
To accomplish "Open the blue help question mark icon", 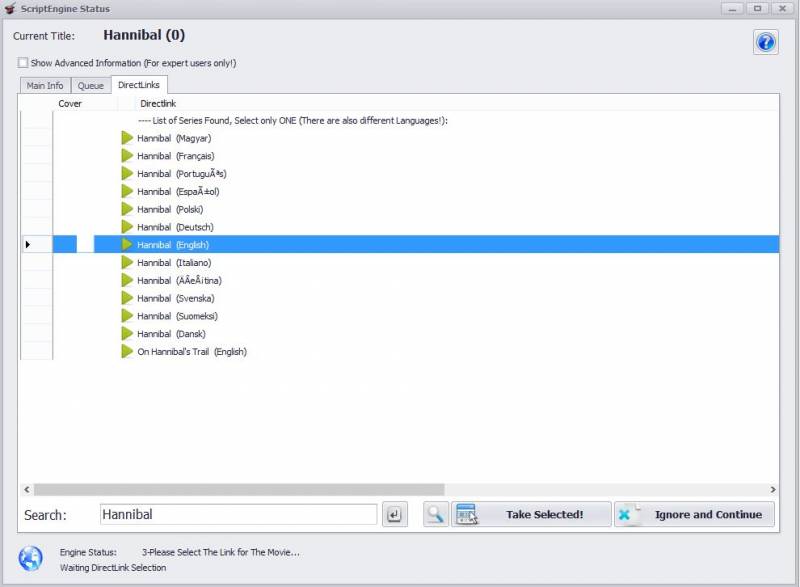I will [765, 42].
